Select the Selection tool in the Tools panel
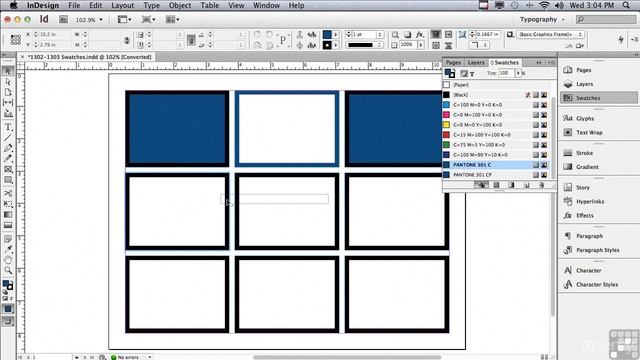The width and height of the screenshot is (640, 360). pos(8,71)
